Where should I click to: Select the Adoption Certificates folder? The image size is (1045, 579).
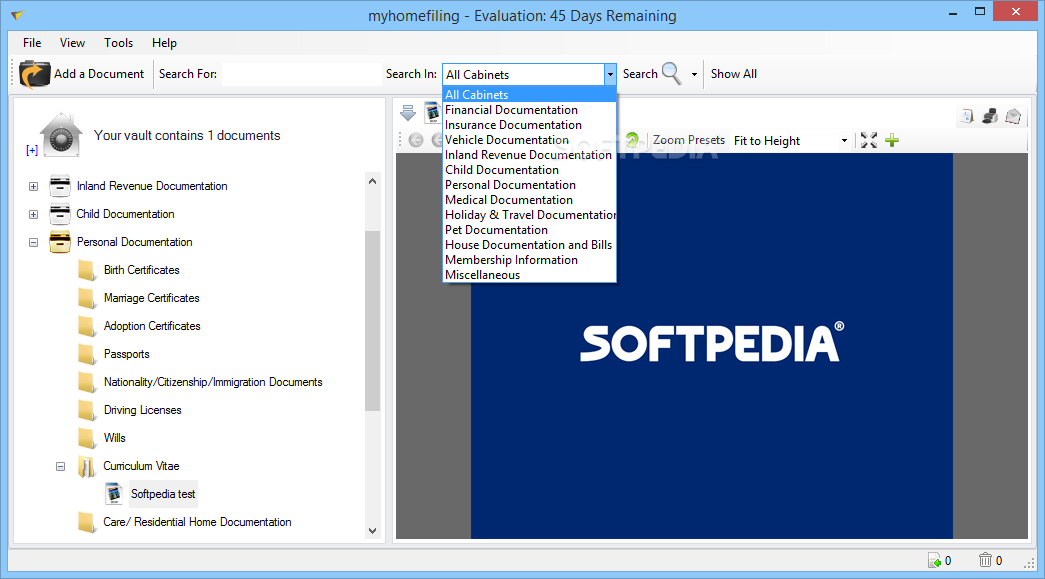click(152, 326)
